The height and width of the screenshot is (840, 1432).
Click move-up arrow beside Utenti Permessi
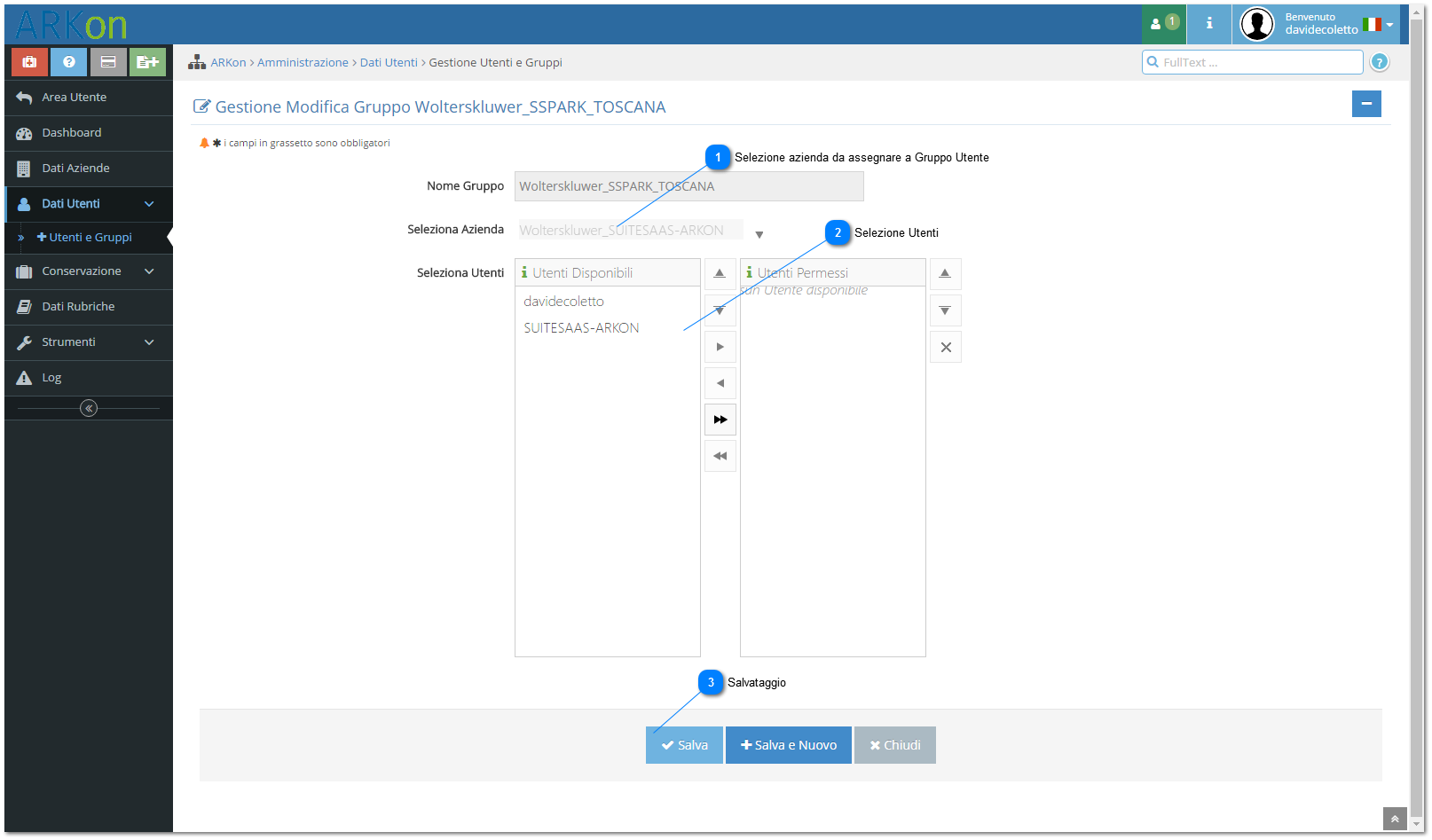pyautogui.click(x=945, y=274)
